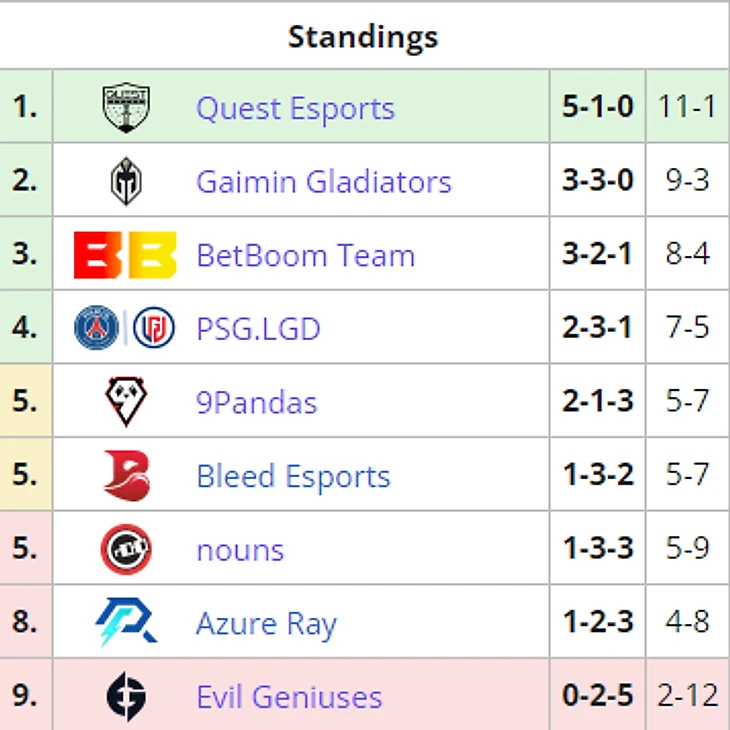Click the Gaimin Gladiators helmet logo

pyautogui.click(x=126, y=181)
